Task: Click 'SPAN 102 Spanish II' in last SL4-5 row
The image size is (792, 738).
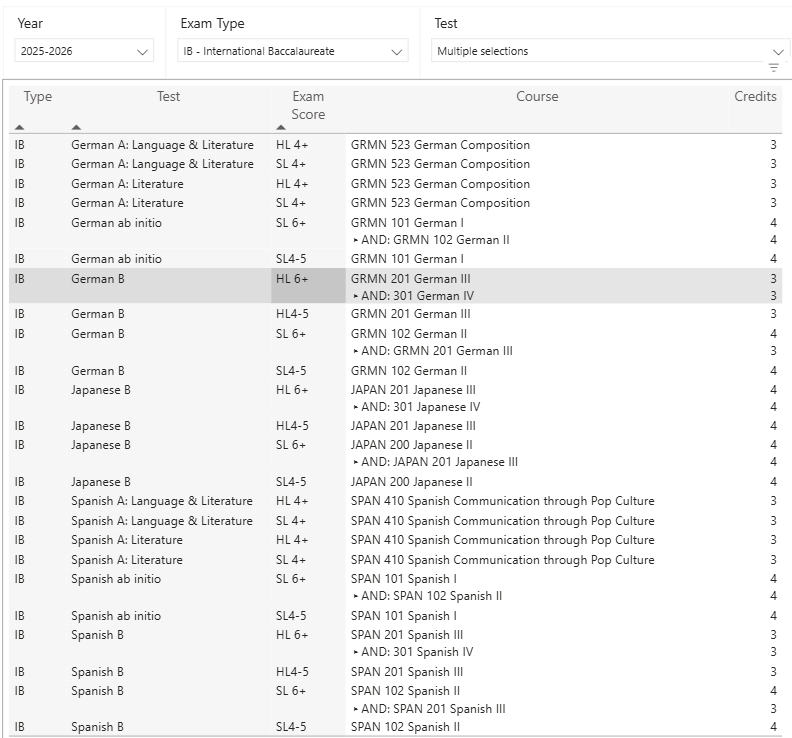Action: (405, 727)
